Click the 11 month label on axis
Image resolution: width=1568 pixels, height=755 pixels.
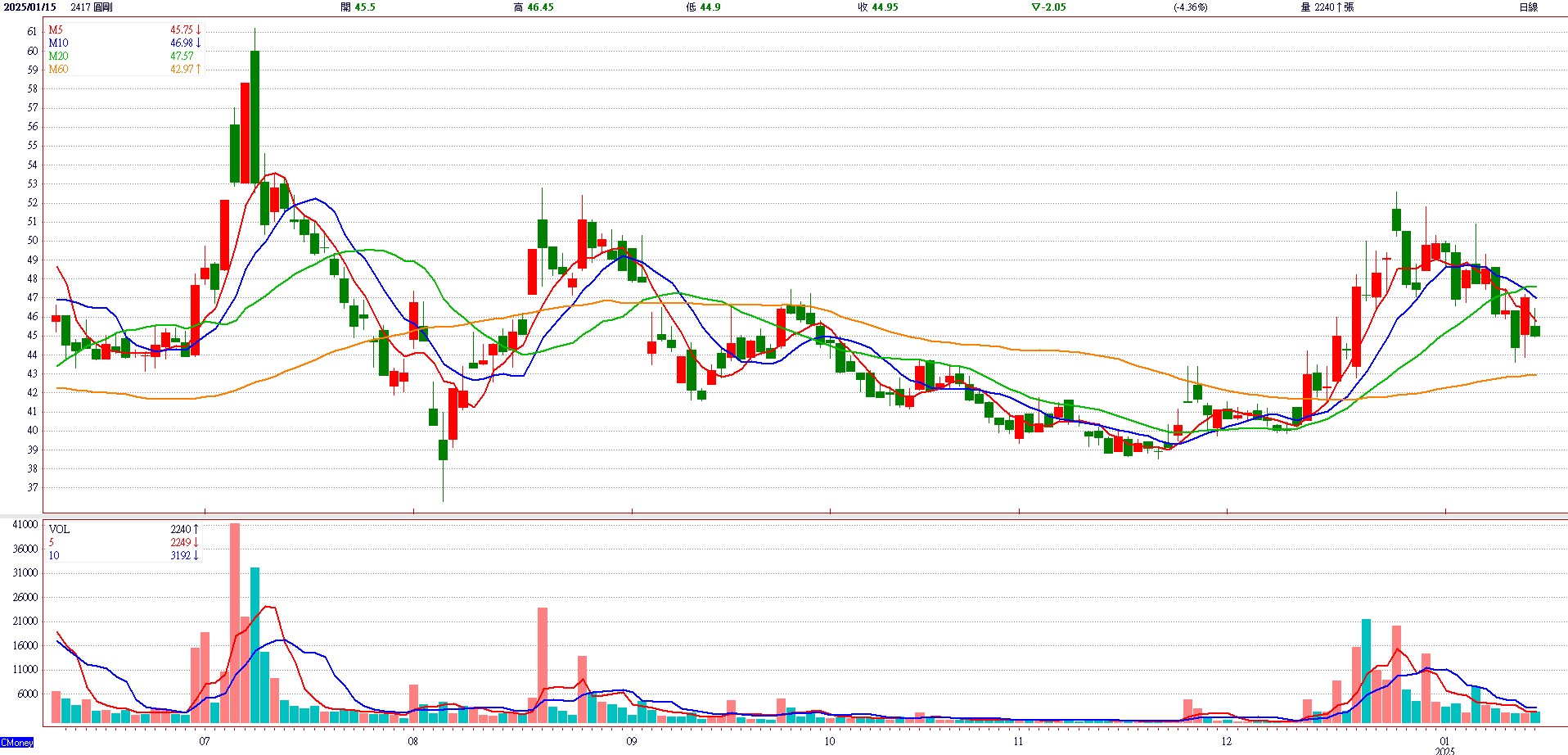(x=1018, y=742)
